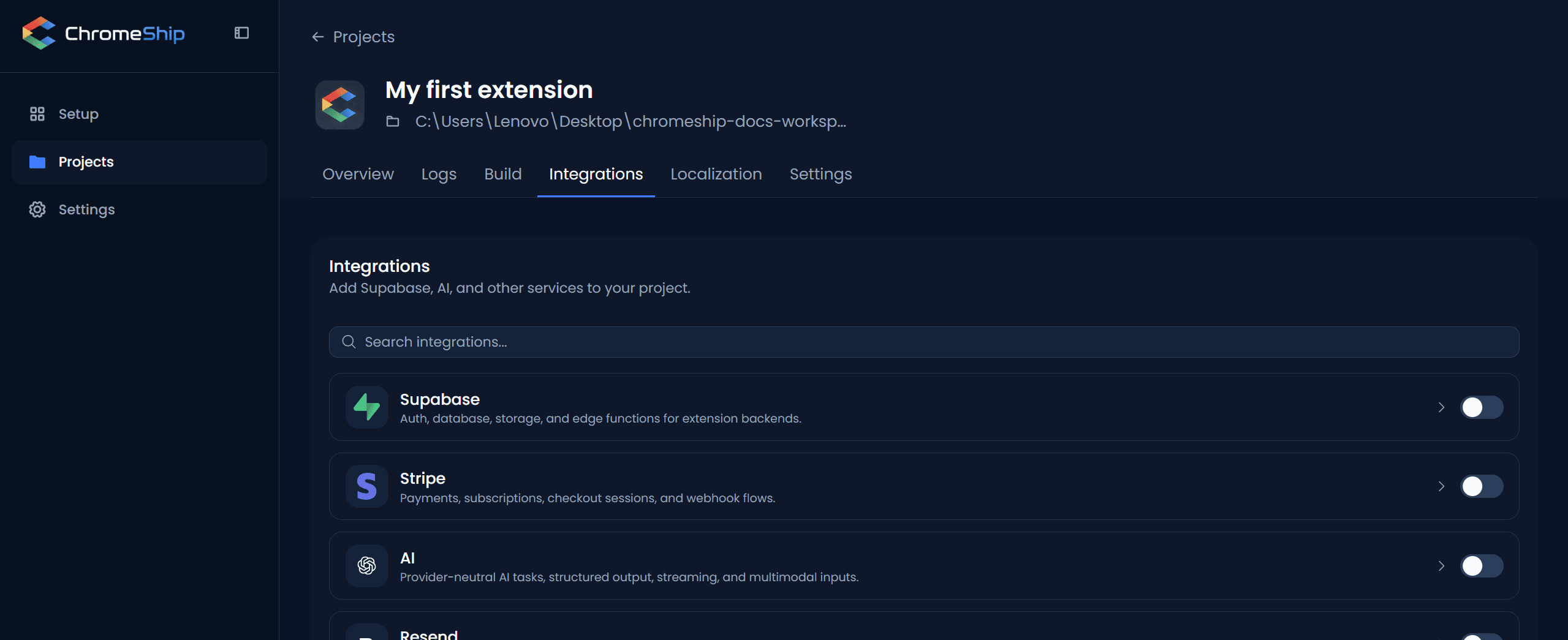Turn on the Stripe integration switch
1568x640 pixels.
coord(1481,486)
